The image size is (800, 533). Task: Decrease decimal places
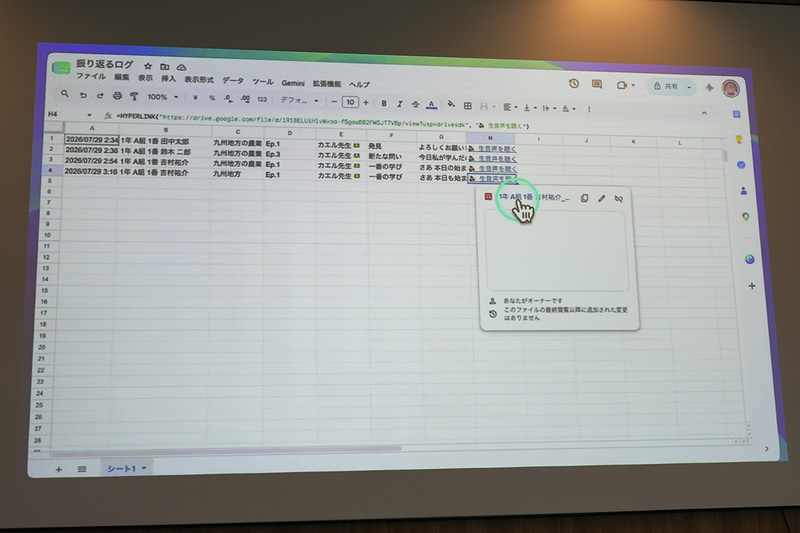(228, 98)
